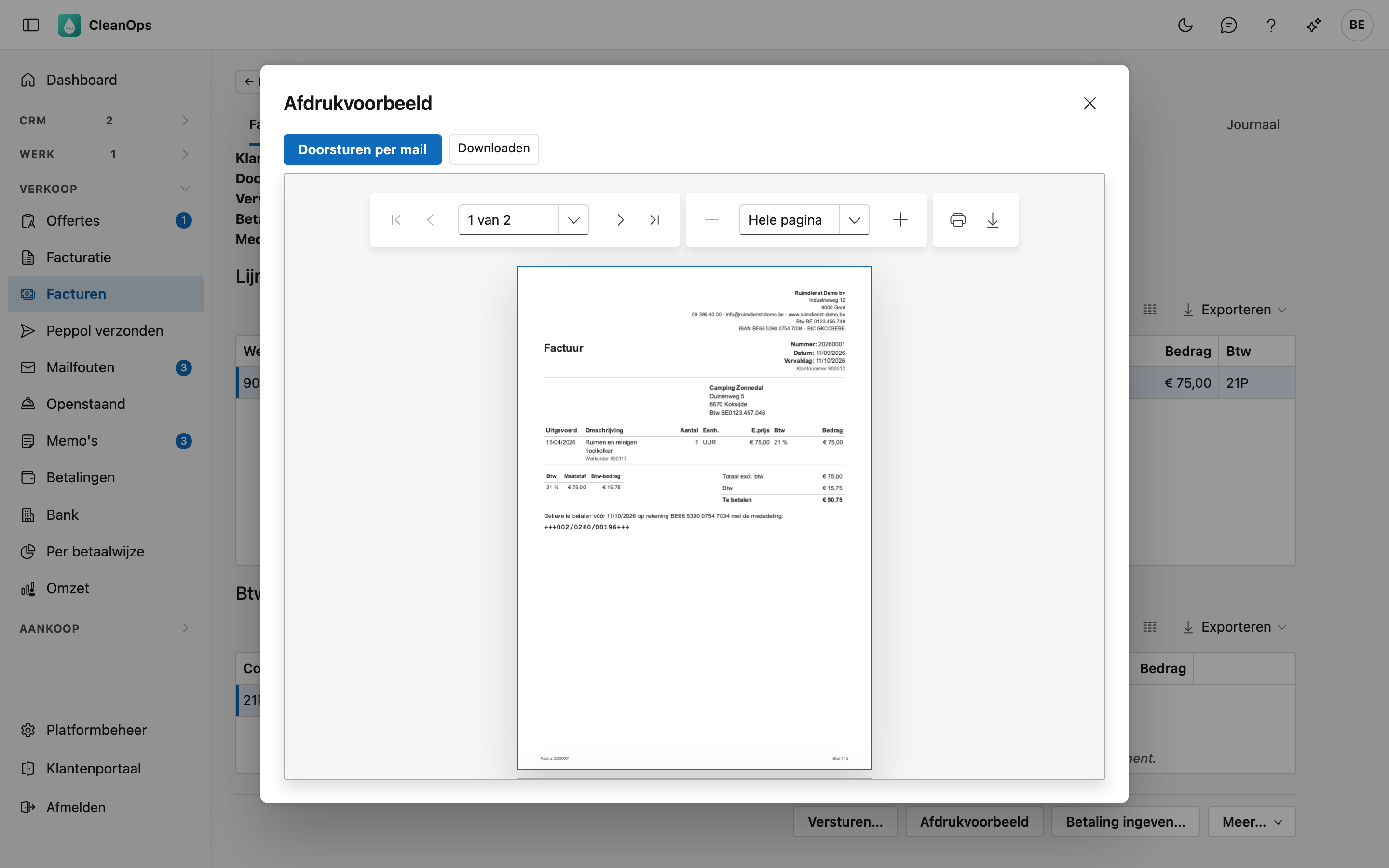Open the Meer... dropdown button
The height and width of the screenshot is (868, 1389).
coord(1251,822)
